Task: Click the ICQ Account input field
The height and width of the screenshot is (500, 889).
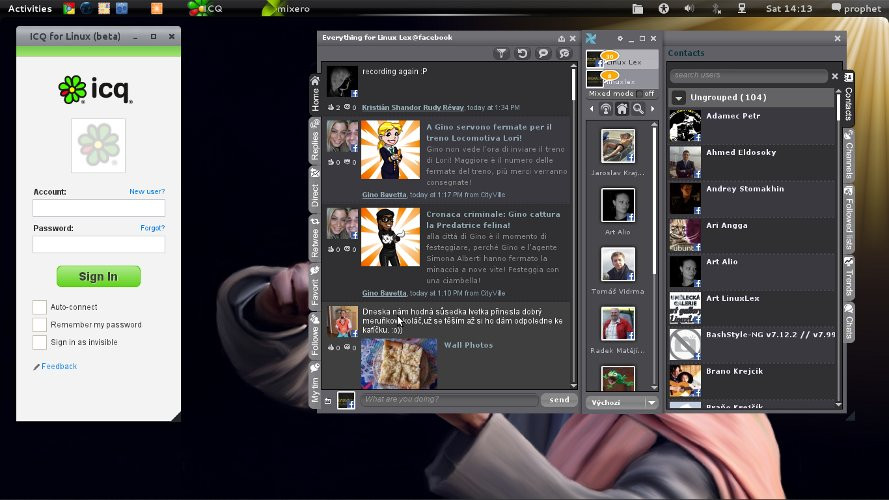Action: (x=99, y=208)
